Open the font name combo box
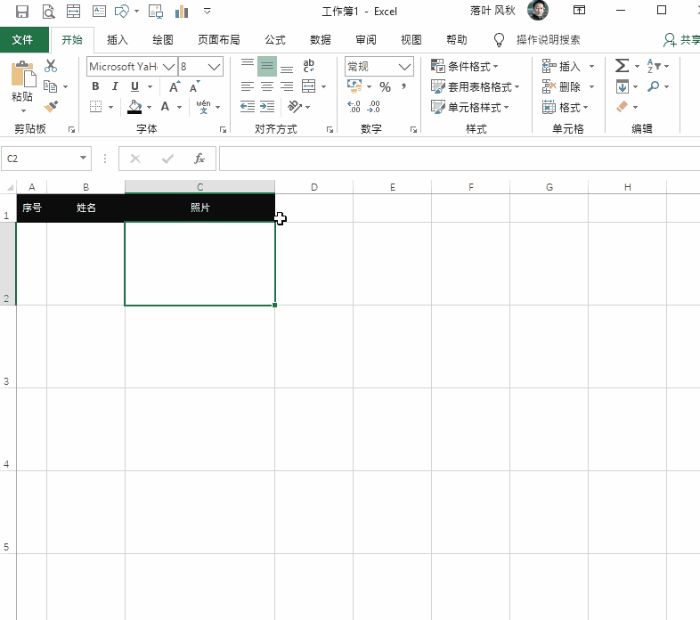 point(132,67)
